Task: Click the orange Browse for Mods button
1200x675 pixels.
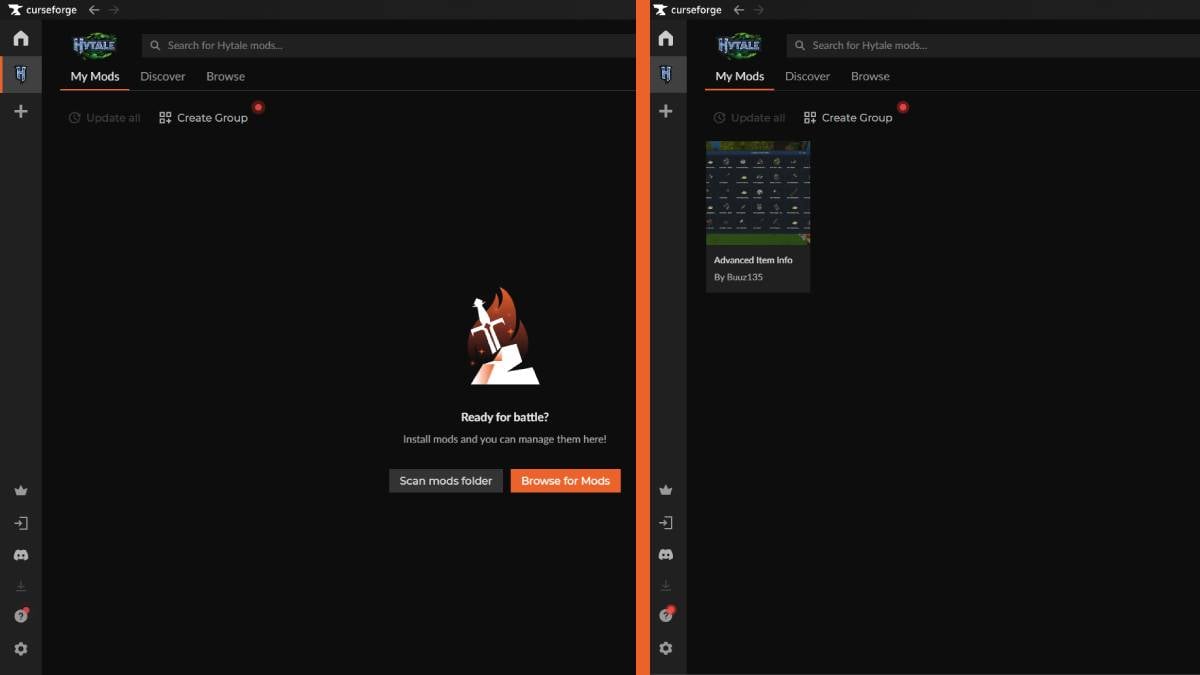Action: tap(565, 481)
